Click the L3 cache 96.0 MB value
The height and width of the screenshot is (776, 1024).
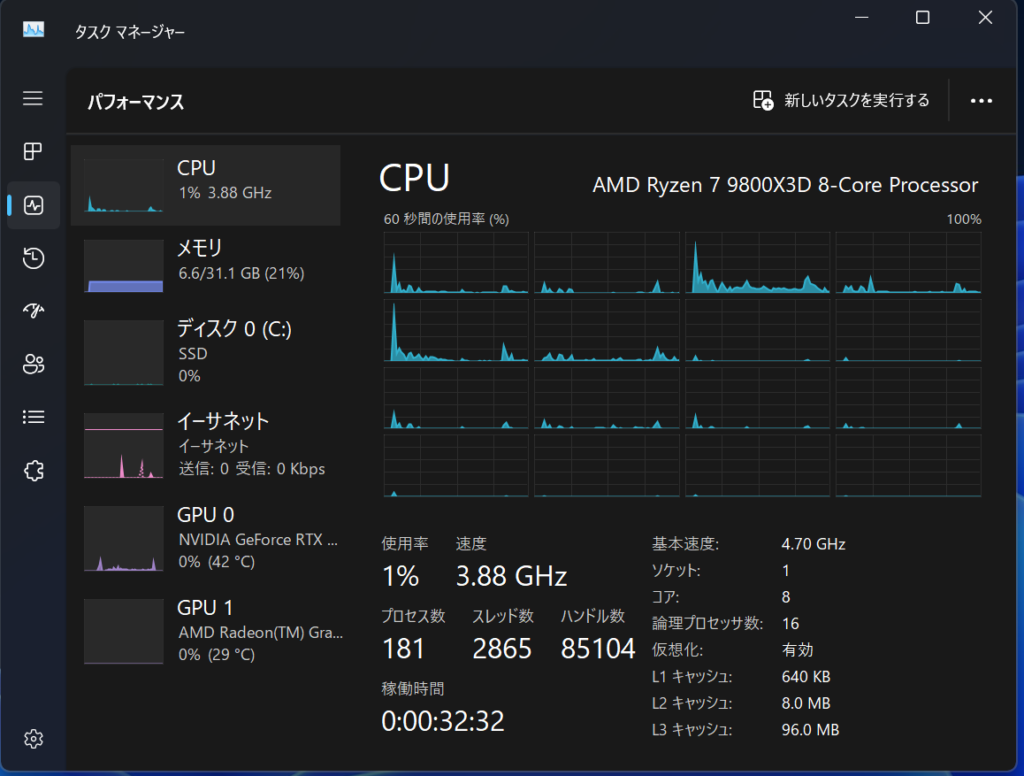(810, 730)
